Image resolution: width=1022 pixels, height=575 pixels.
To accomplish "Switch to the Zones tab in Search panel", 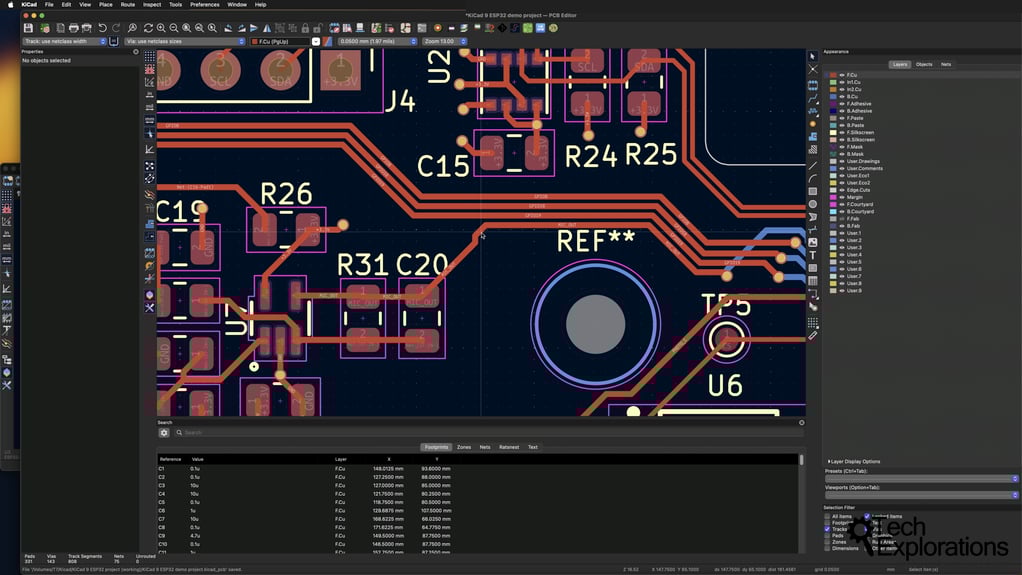I will click(464, 447).
